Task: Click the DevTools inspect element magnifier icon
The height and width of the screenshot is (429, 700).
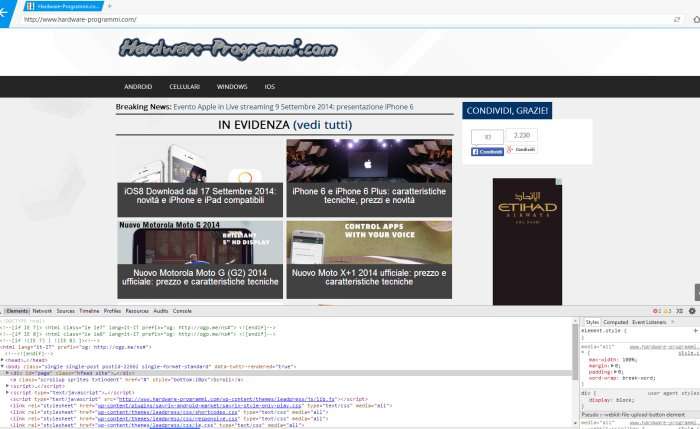Action: 3,311
